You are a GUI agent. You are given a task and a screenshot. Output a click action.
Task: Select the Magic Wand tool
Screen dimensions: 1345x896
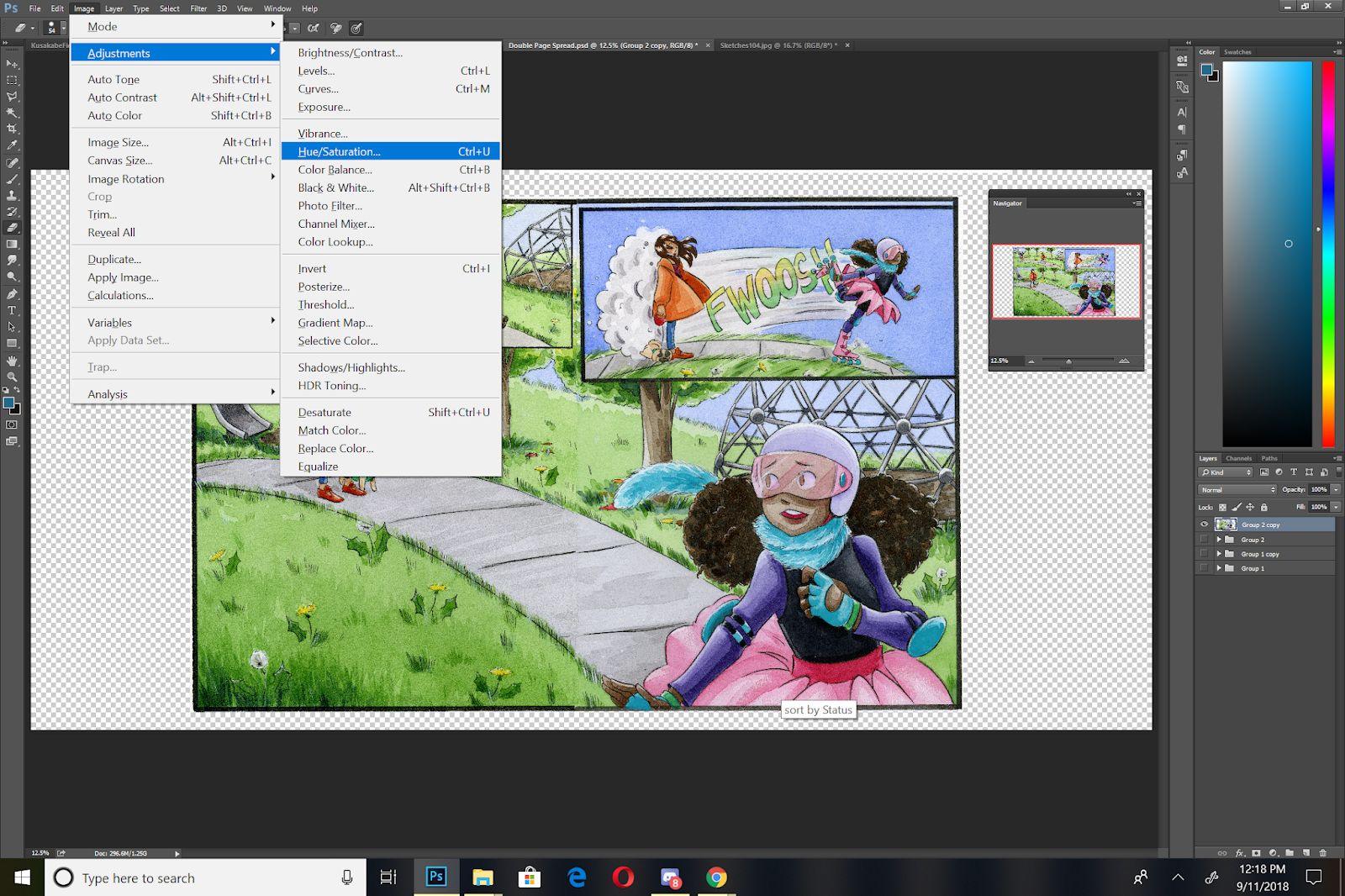pos(12,113)
